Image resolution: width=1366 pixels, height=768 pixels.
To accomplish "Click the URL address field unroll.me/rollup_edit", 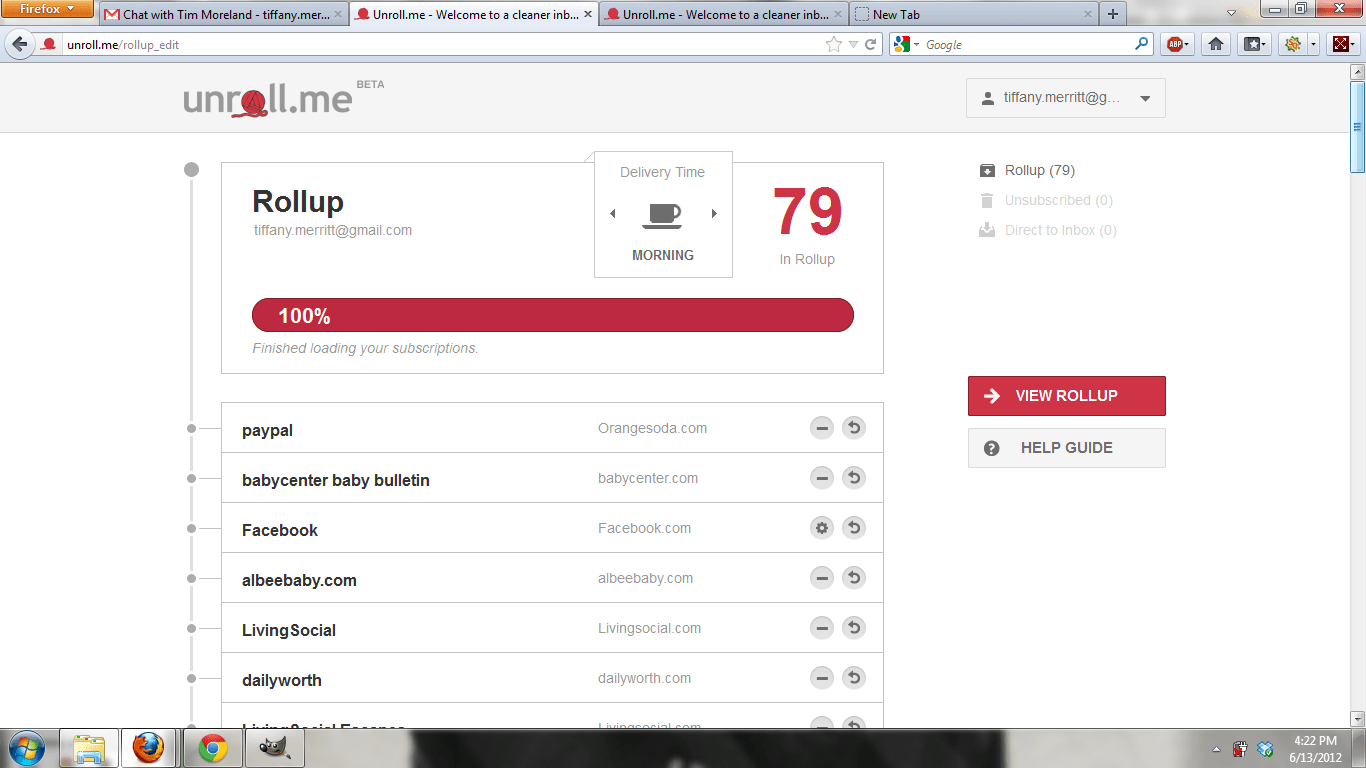I will [440, 44].
